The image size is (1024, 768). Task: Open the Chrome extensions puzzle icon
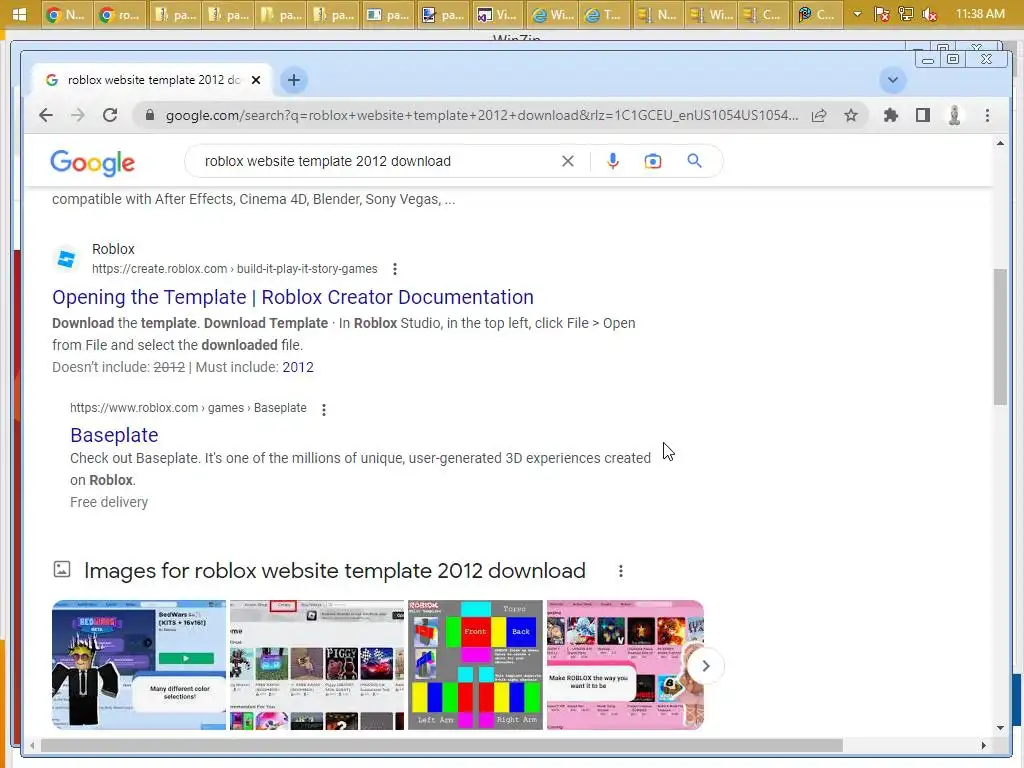coord(891,115)
